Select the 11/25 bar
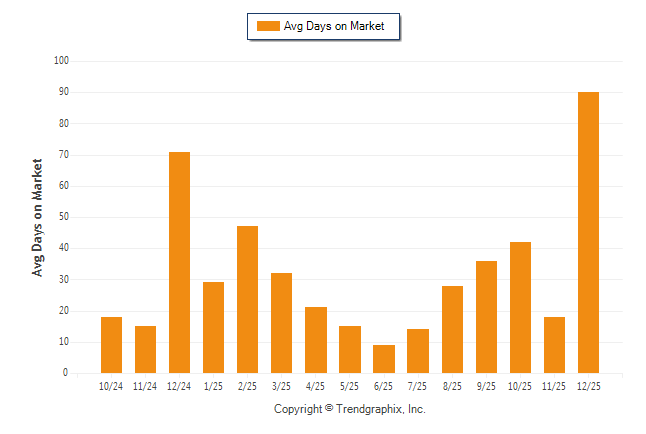Viewport: 646px width, 434px height. pos(554,345)
